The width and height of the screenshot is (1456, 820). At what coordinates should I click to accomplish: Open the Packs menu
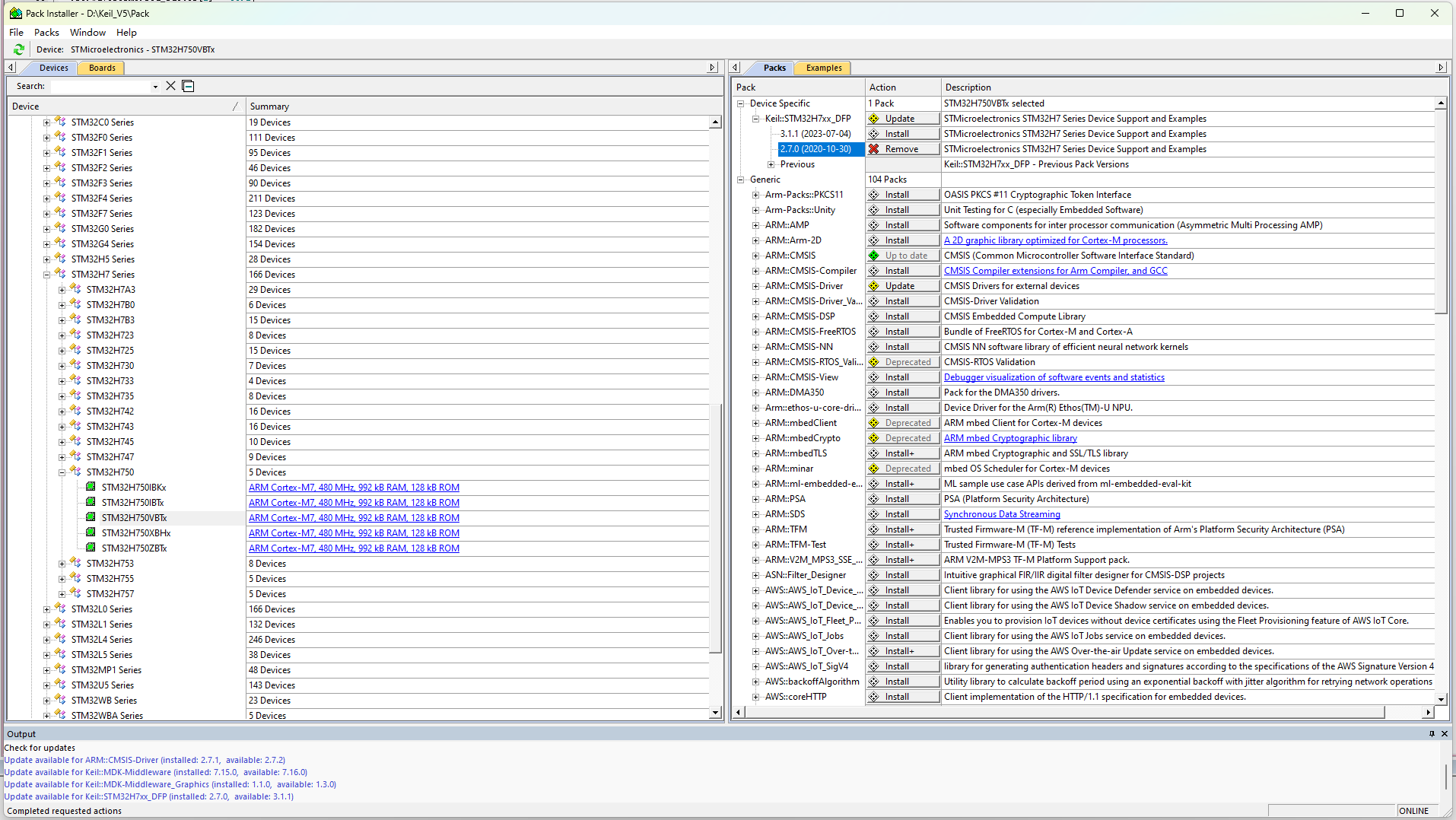46,33
